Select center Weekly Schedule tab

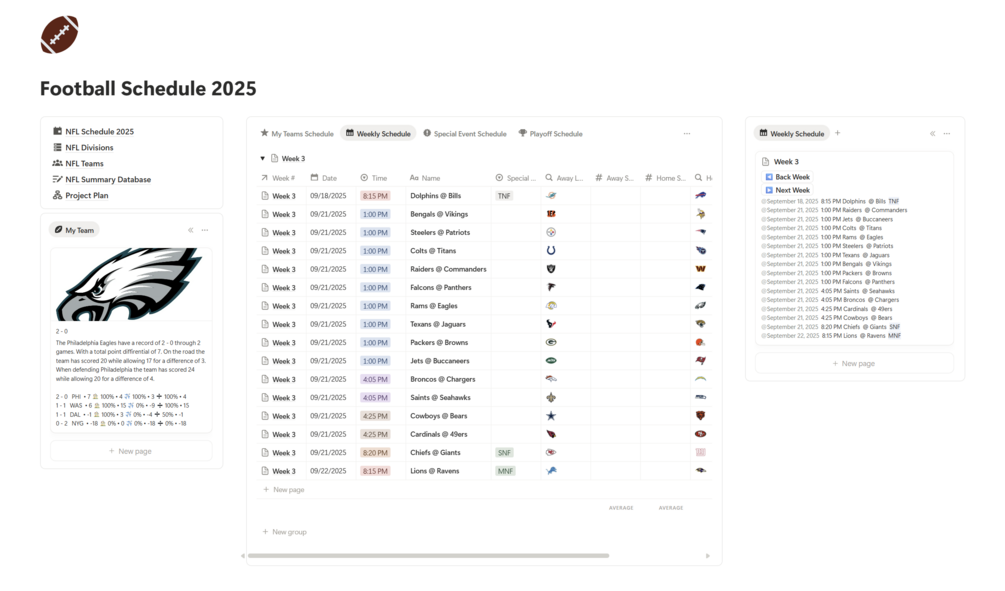click(x=378, y=134)
